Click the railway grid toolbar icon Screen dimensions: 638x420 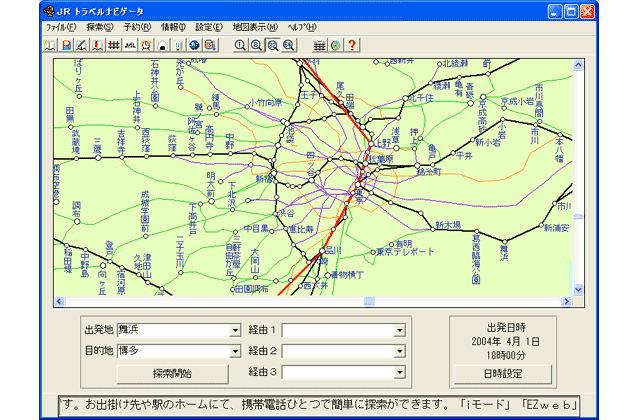click(114, 45)
